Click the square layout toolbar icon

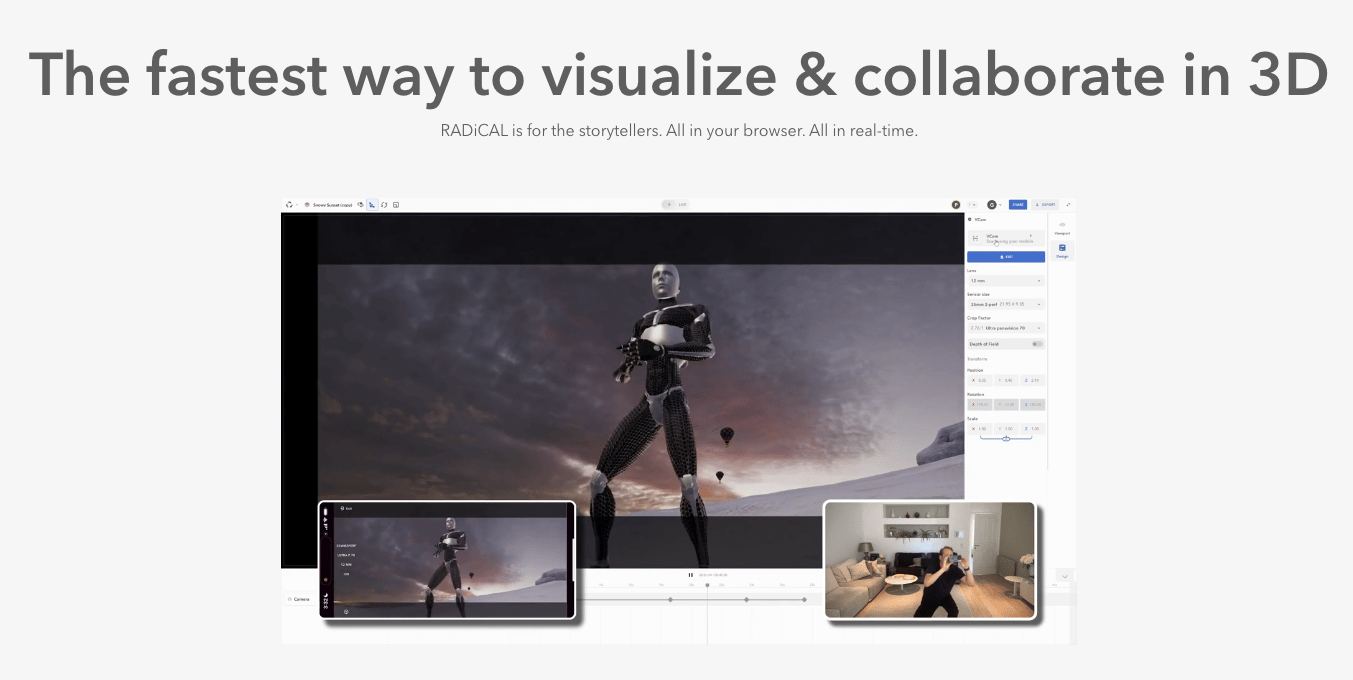tap(396, 204)
